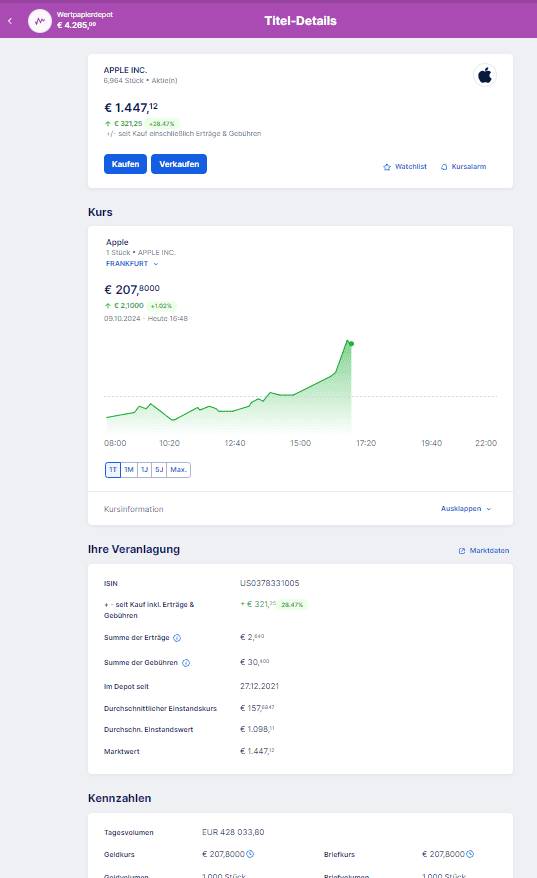The width and height of the screenshot is (537, 878).
Task: Click the Kursinformation label
Action: pyautogui.click(x=134, y=509)
